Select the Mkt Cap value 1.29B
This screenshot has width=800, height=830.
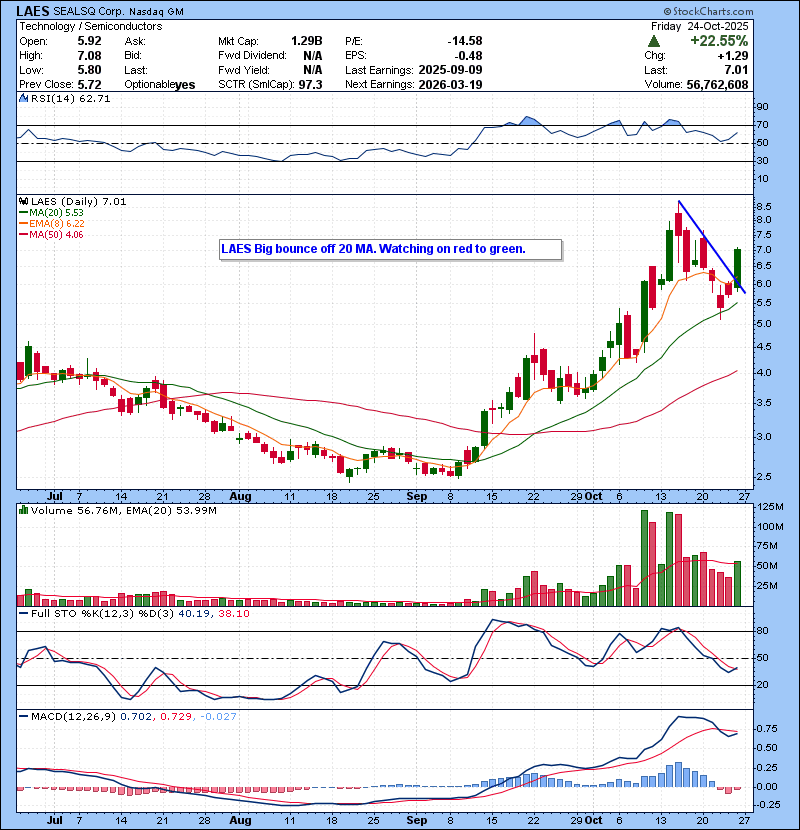click(x=307, y=41)
